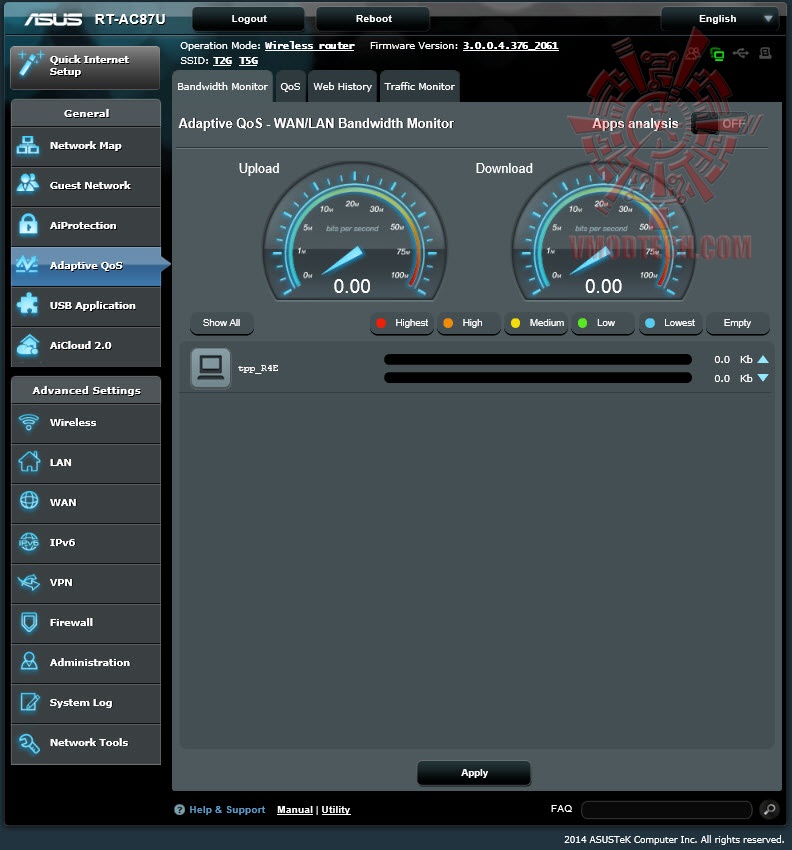Click the Upload speed gauge
This screenshot has height=850, width=792.
(x=354, y=231)
